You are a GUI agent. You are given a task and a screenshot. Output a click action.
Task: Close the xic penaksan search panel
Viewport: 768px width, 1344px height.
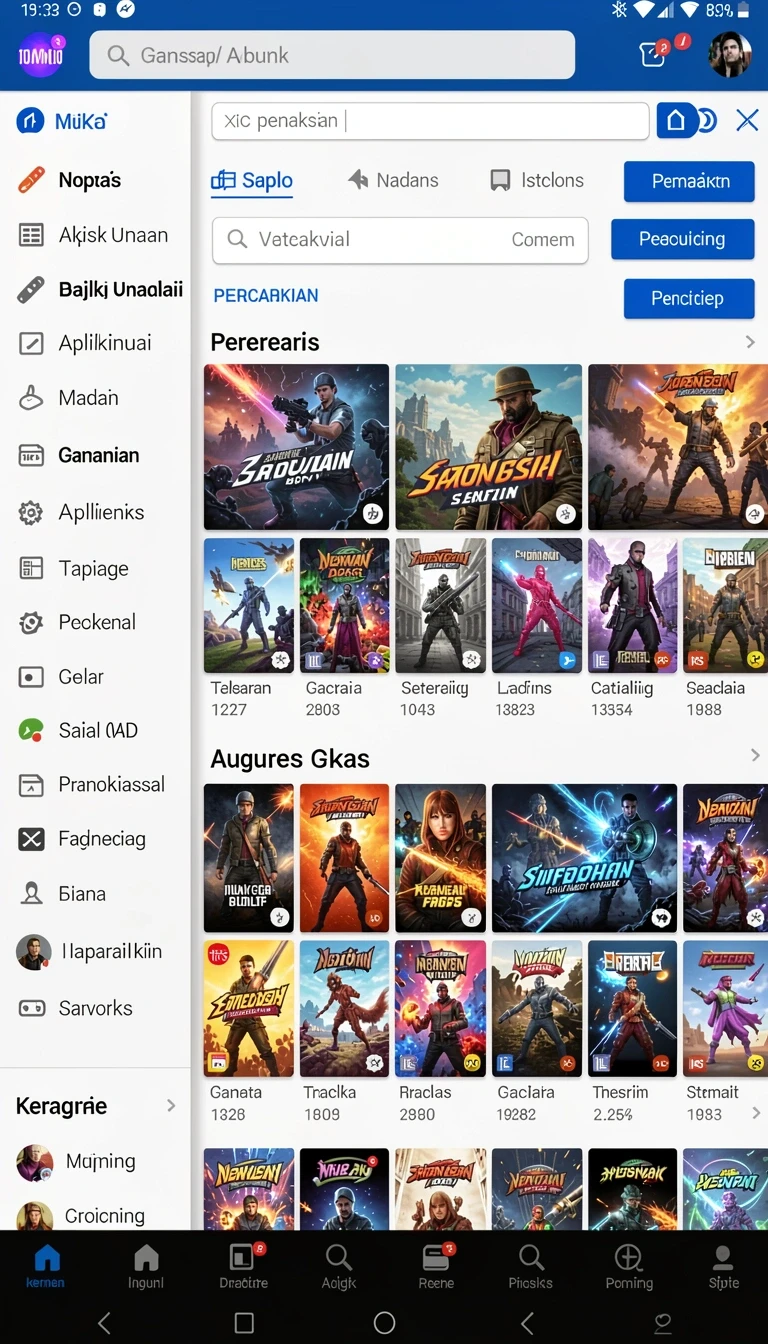pos(747,121)
